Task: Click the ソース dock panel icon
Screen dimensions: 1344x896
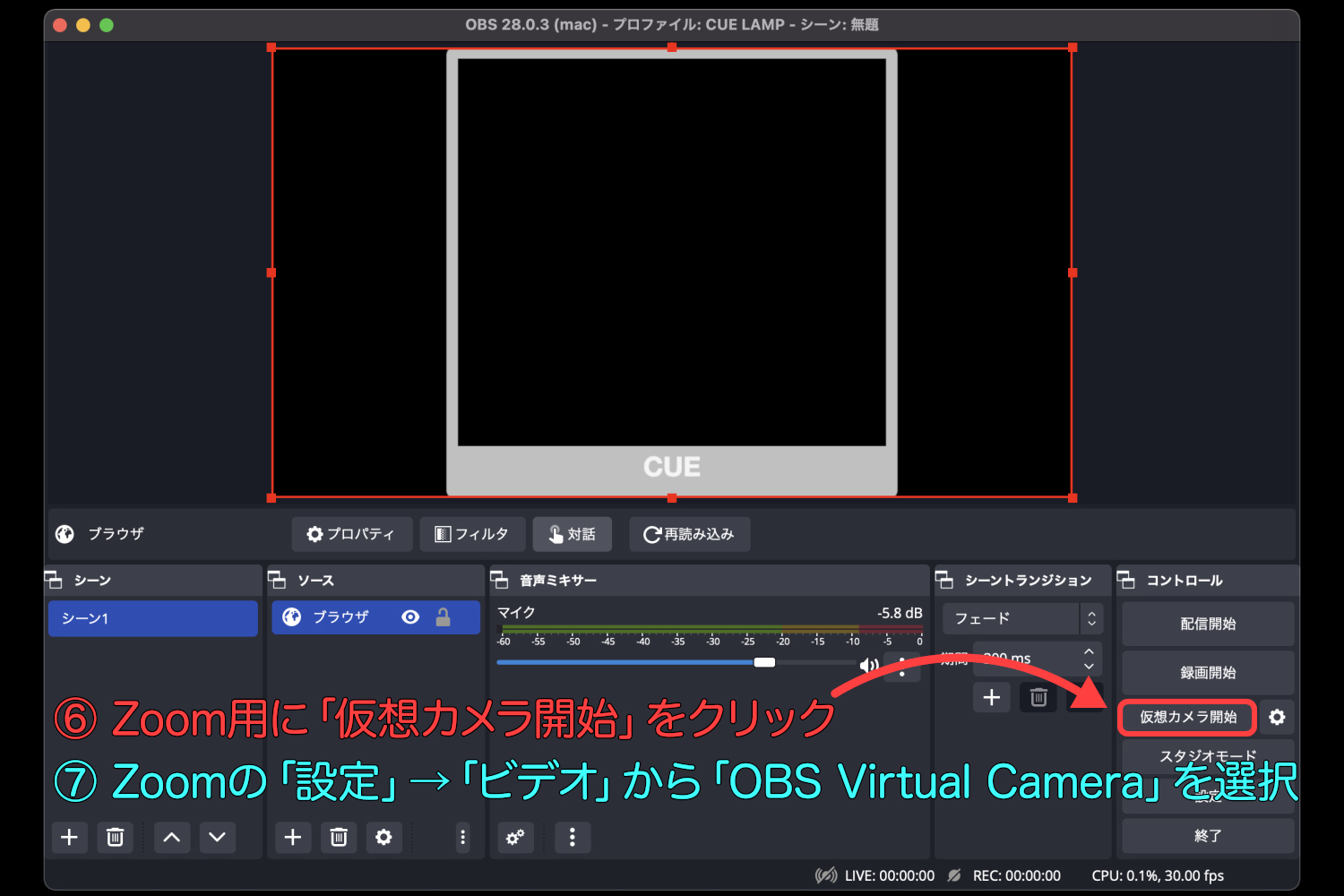Action: (x=277, y=580)
